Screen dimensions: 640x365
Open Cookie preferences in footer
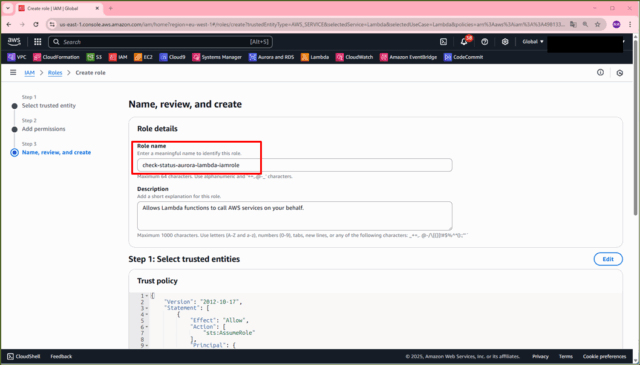[604, 356]
